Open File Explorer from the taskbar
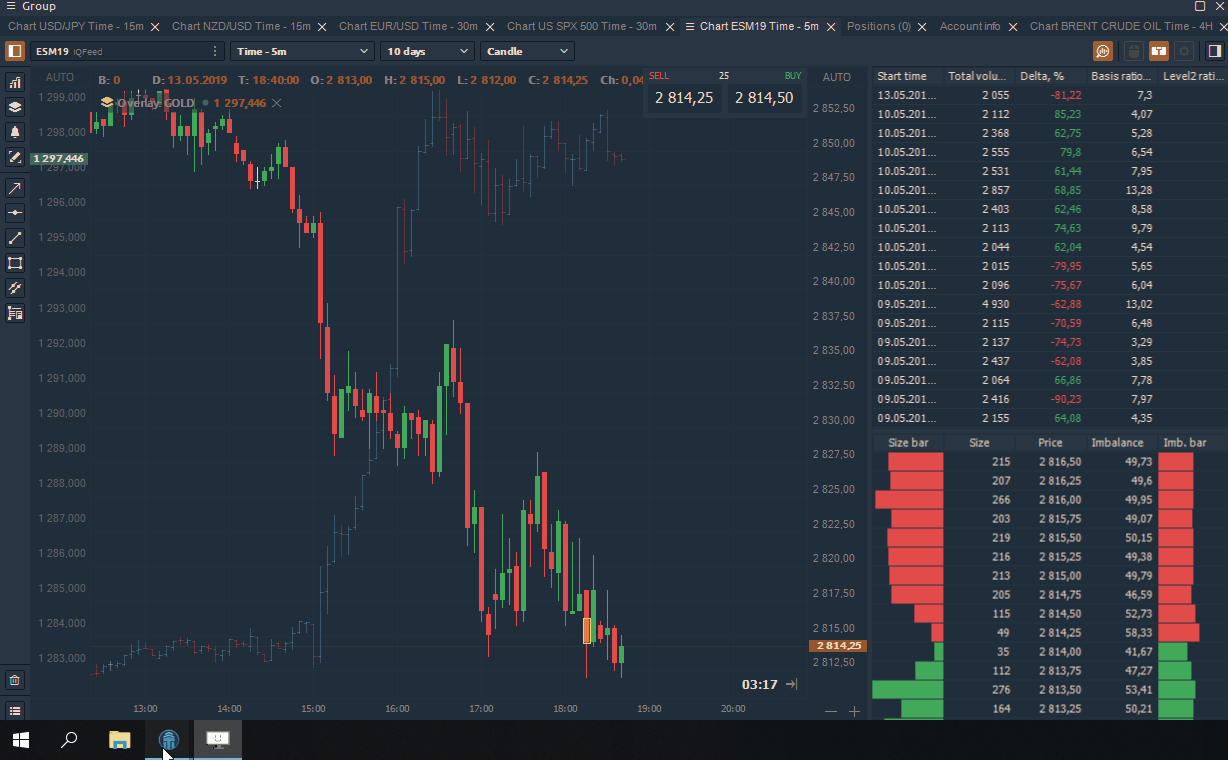This screenshot has width=1228, height=760. tap(119, 740)
